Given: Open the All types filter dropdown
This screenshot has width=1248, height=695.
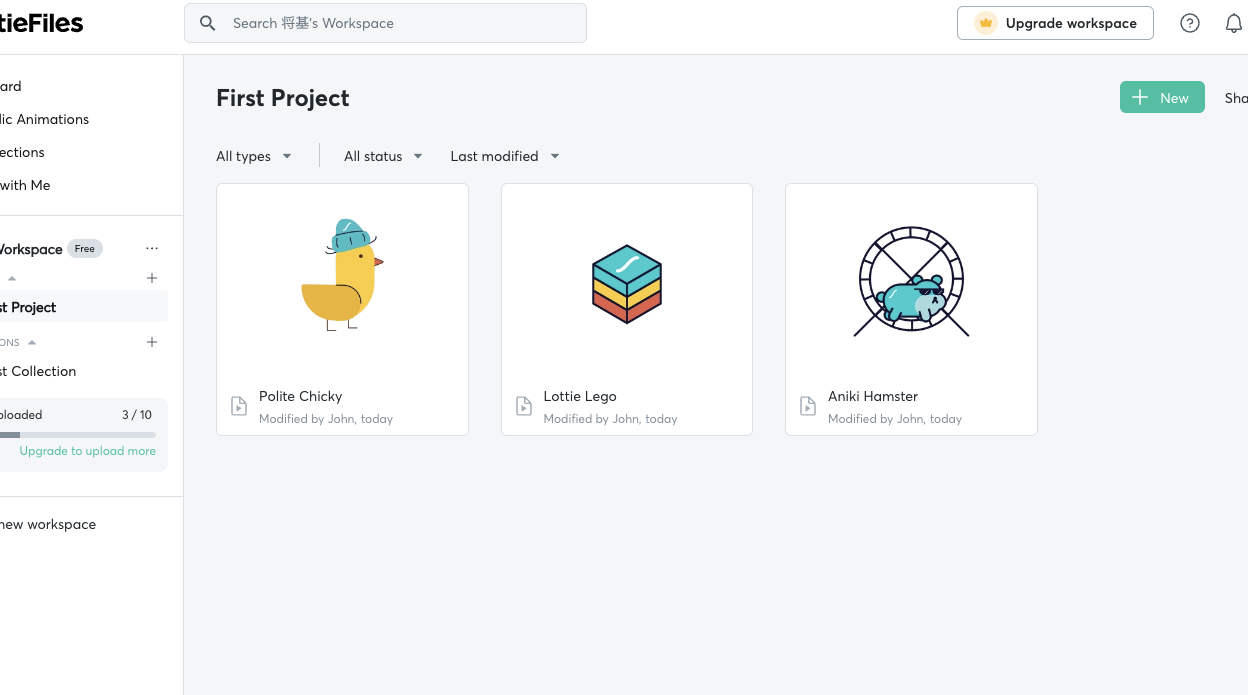Looking at the screenshot, I should (254, 156).
